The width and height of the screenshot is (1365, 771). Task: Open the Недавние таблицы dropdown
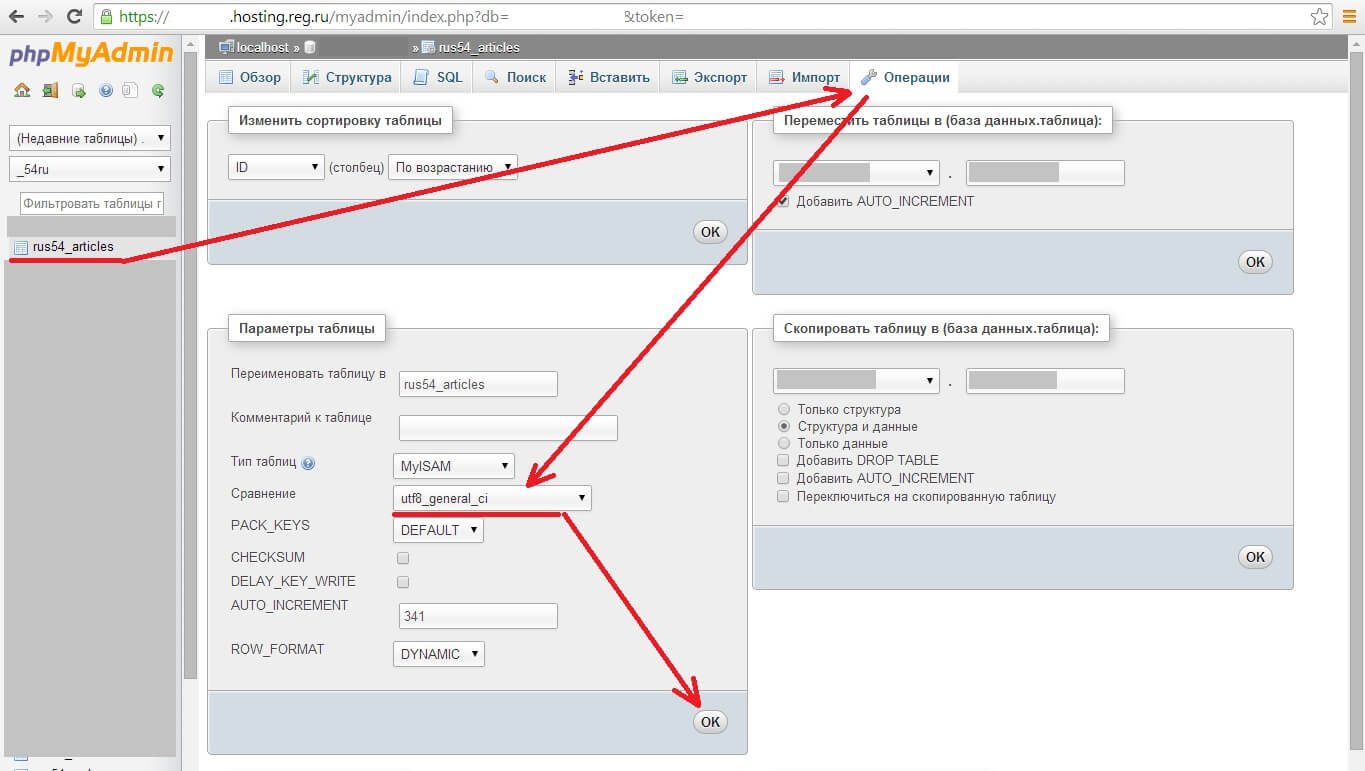click(x=90, y=138)
